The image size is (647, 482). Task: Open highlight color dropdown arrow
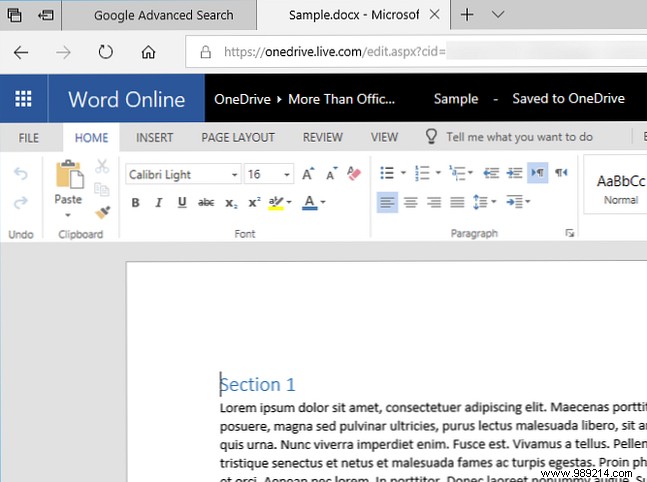pos(289,202)
